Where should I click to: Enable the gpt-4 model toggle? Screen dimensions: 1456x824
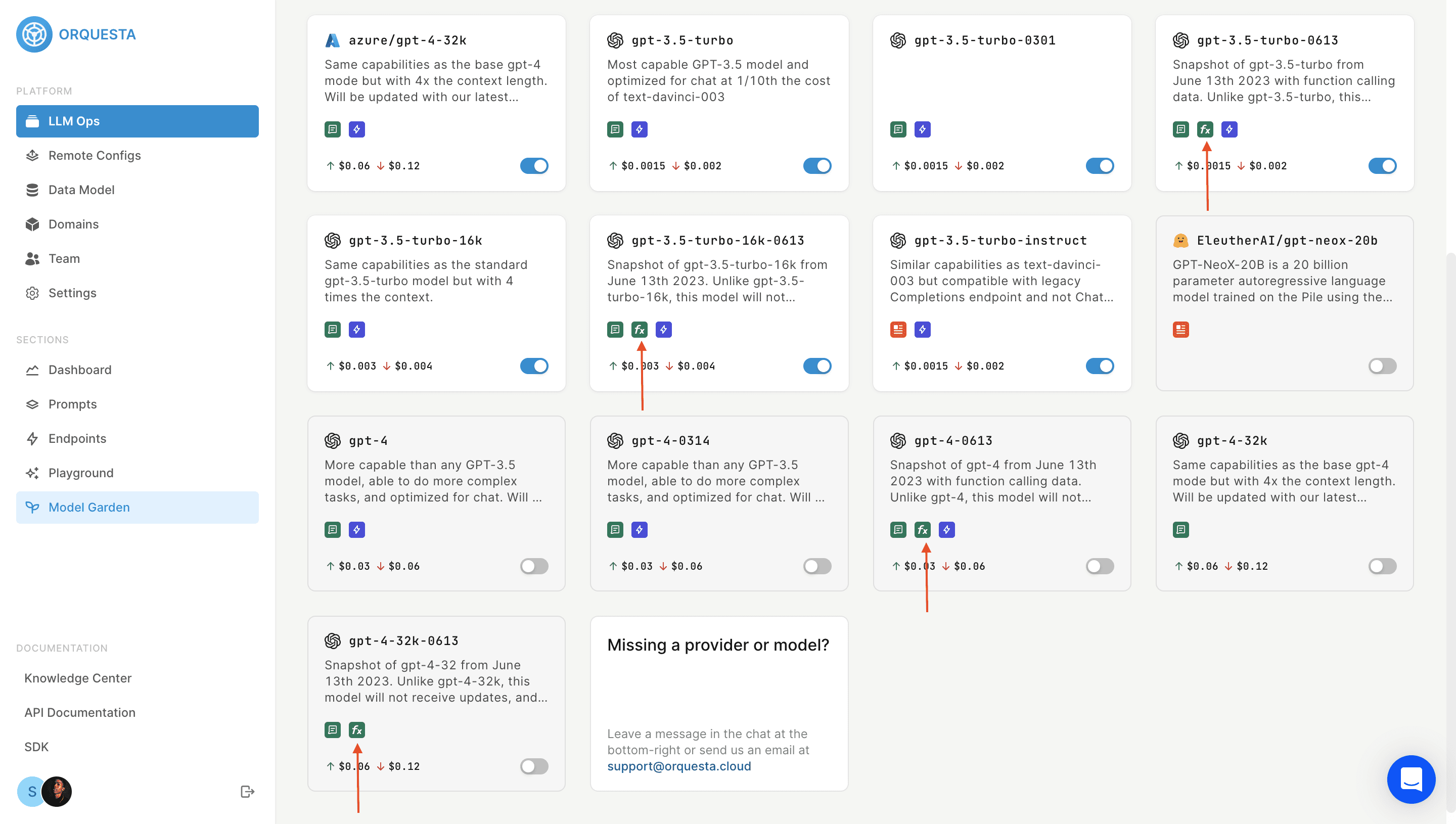click(534, 566)
